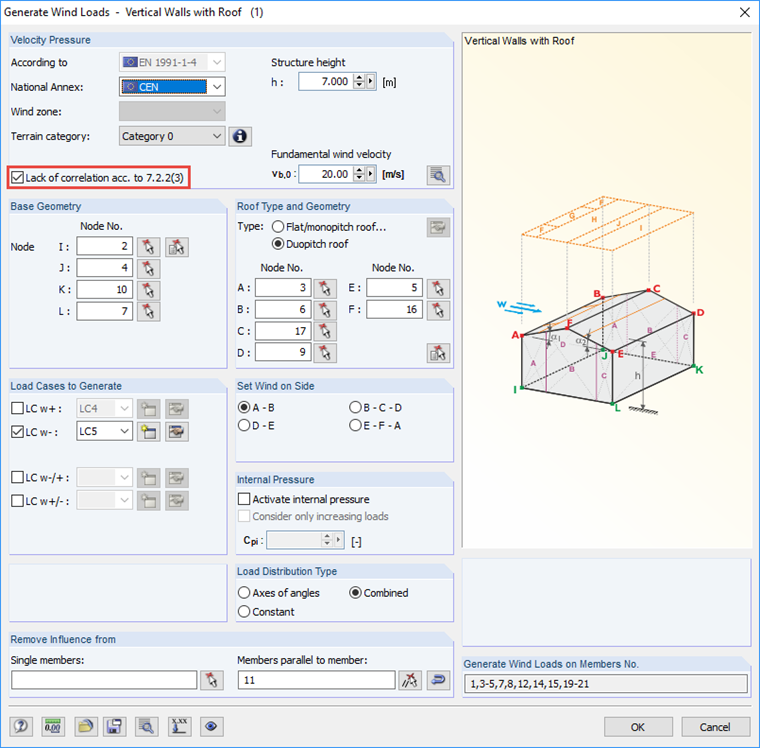This screenshot has height=748, width=760.
Task: Click the magnifier details icon in bottom toolbar
Action: coord(146,726)
